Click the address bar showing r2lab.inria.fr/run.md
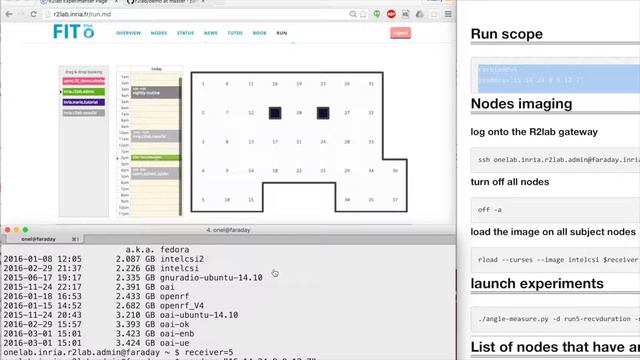 click(196, 14)
